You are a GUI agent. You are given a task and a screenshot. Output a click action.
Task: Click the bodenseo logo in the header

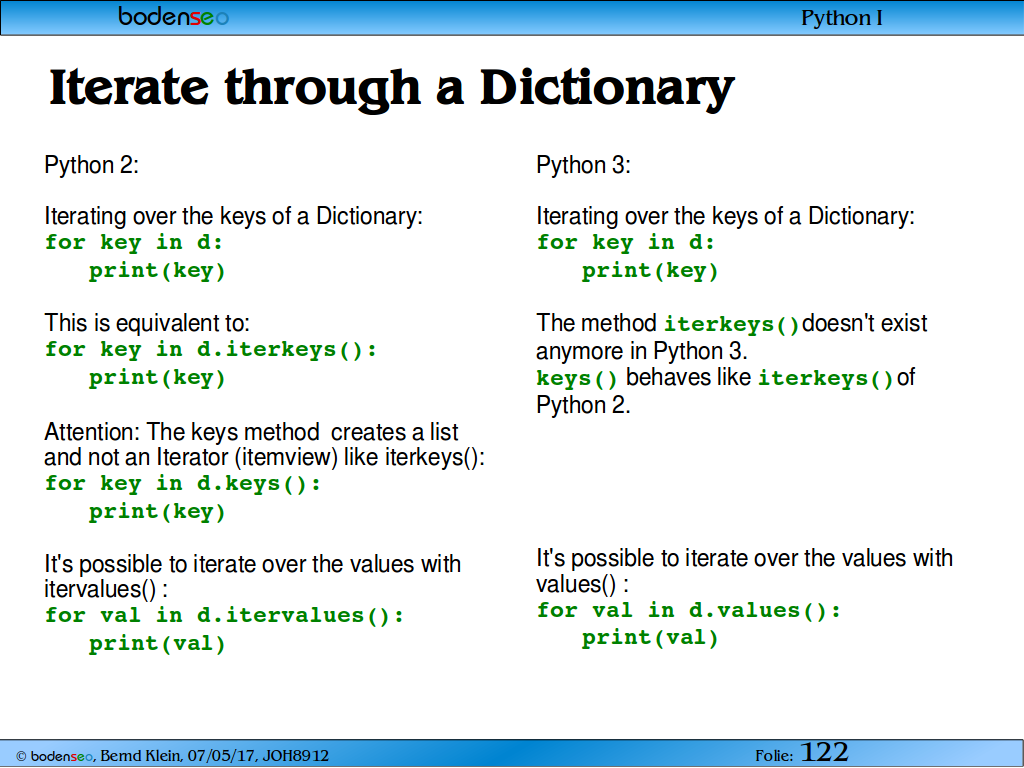tap(173, 16)
